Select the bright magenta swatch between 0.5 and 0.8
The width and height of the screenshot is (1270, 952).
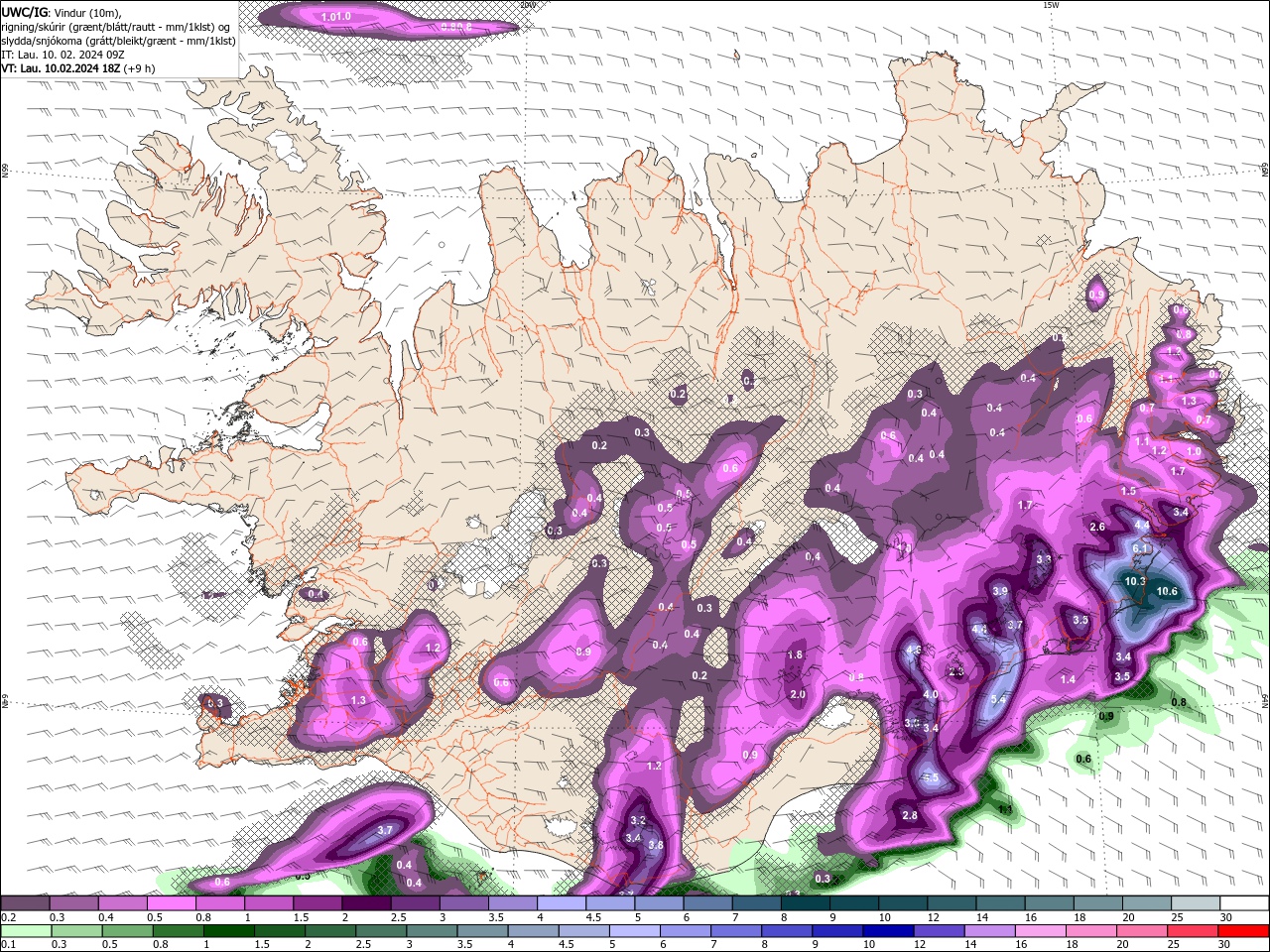coord(171,902)
